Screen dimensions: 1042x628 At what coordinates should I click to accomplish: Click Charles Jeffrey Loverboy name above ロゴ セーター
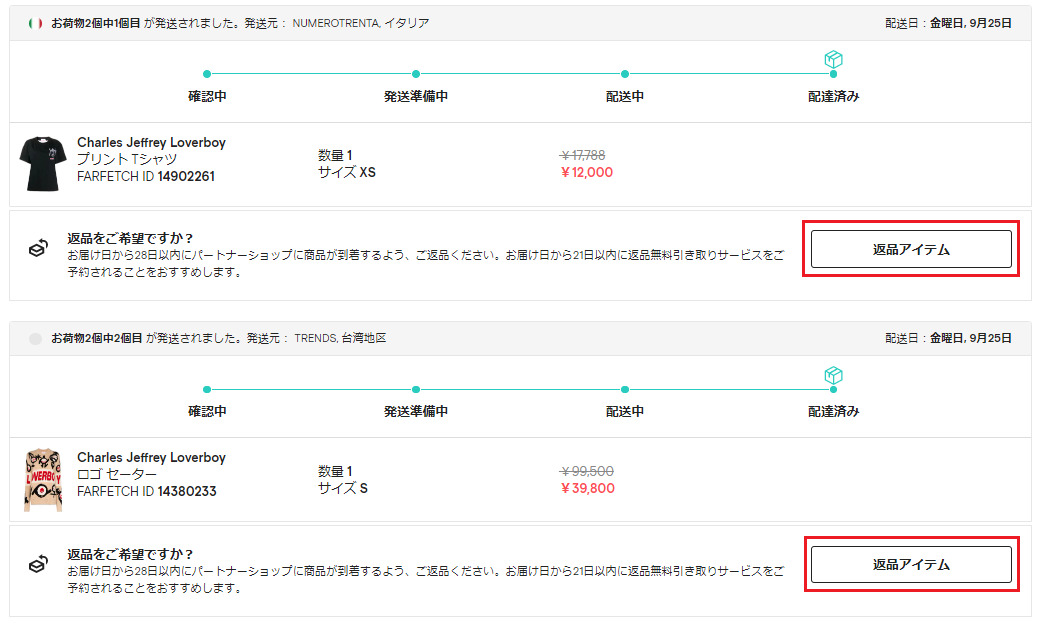click(151, 458)
